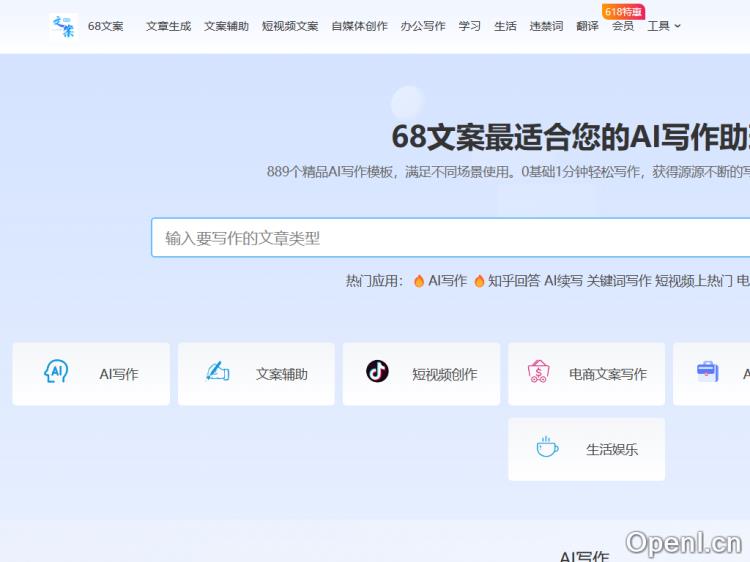Select 办公写作 from top menu
This screenshot has width=750, height=562.
coord(423,26)
